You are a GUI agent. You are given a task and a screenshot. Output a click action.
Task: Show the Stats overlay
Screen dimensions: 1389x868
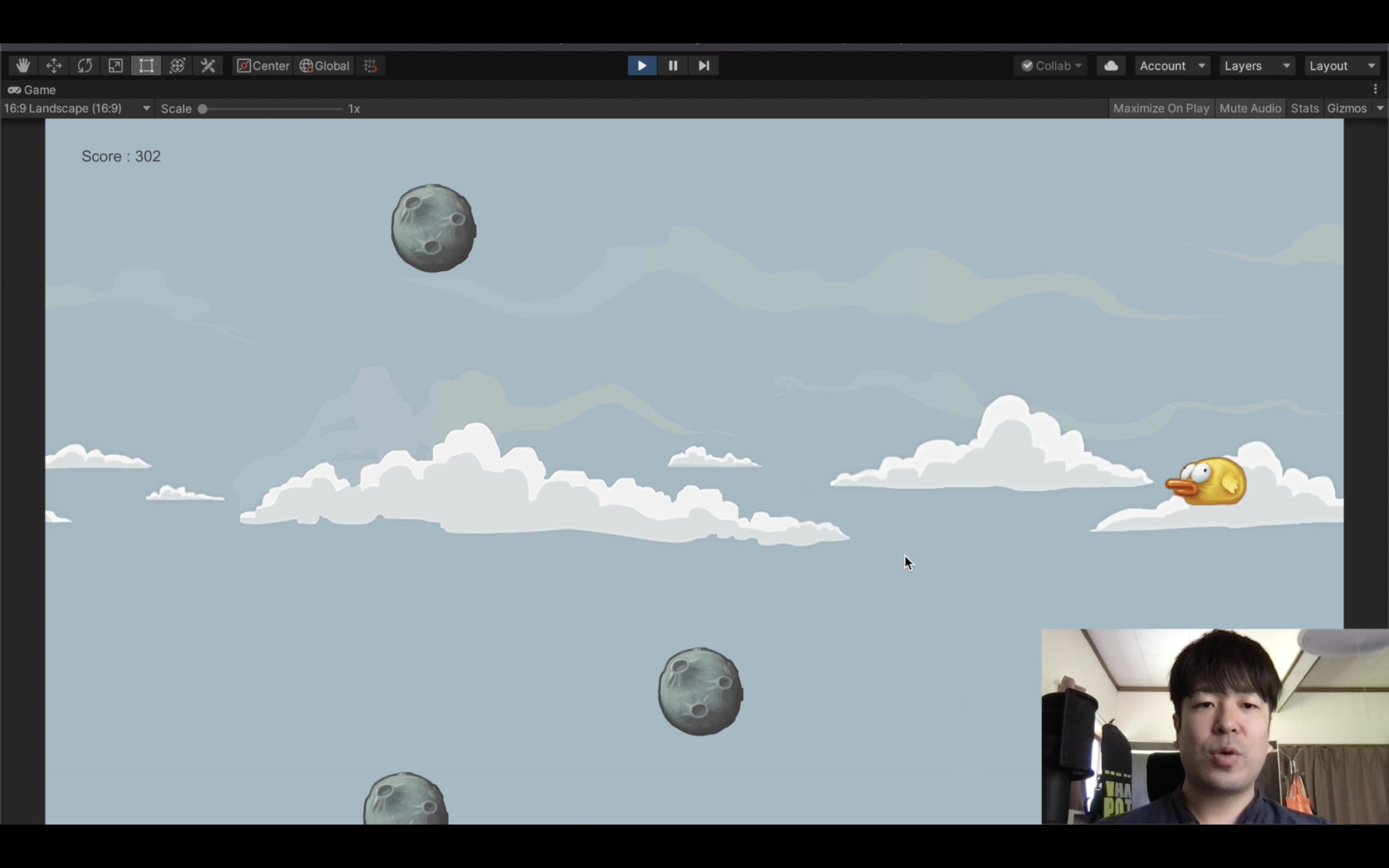click(1304, 108)
